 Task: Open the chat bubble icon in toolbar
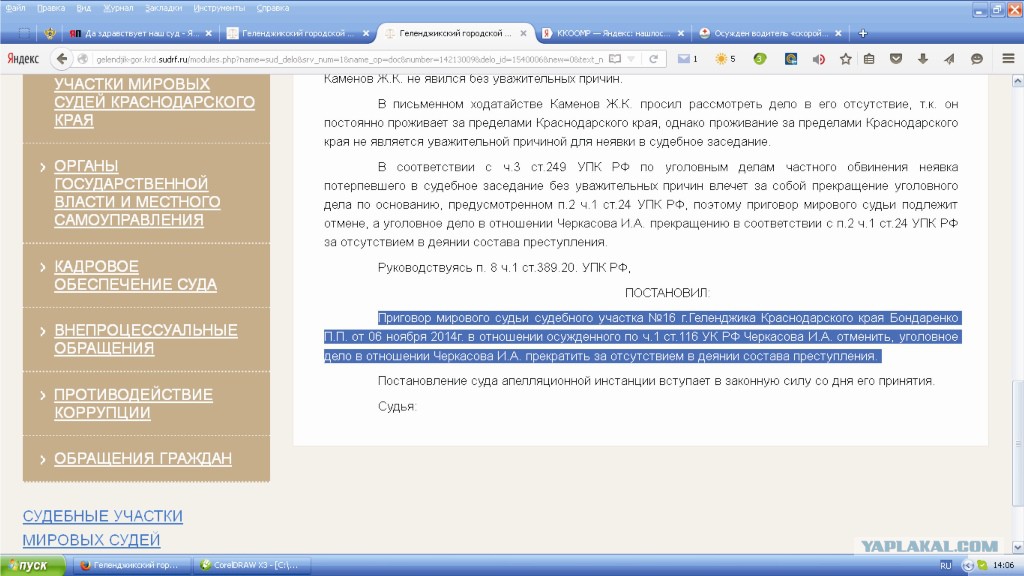(x=977, y=59)
